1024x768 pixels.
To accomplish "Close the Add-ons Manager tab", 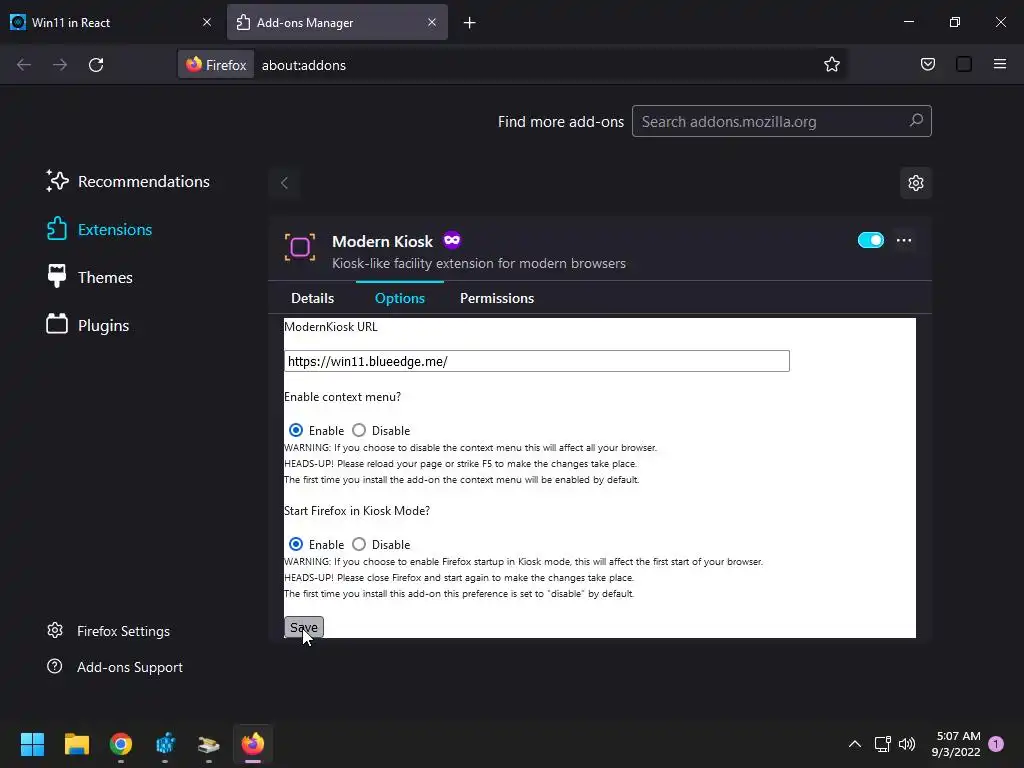I will point(432,22).
